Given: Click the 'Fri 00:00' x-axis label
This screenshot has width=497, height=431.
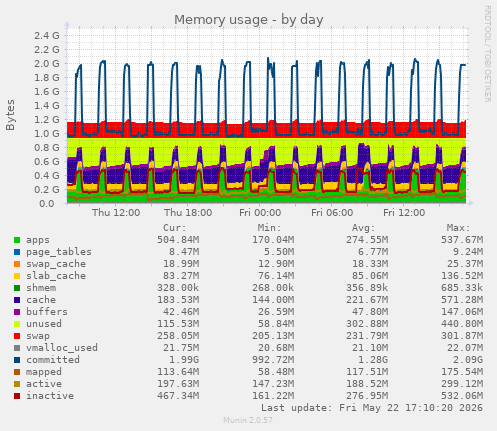Looking at the screenshot, I should click(260, 213).
